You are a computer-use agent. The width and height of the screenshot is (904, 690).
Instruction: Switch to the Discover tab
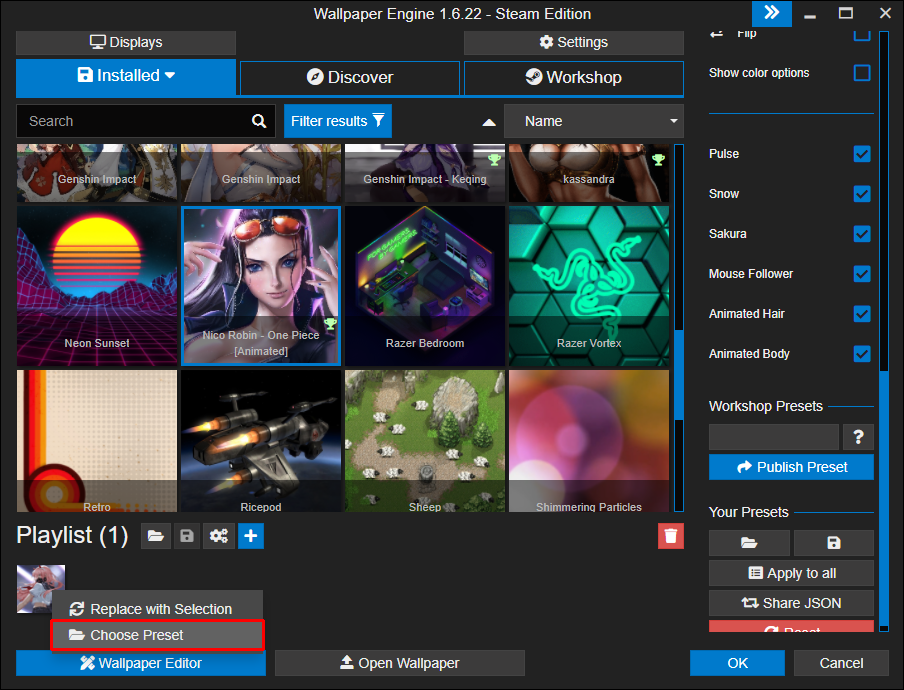[349, 77]
